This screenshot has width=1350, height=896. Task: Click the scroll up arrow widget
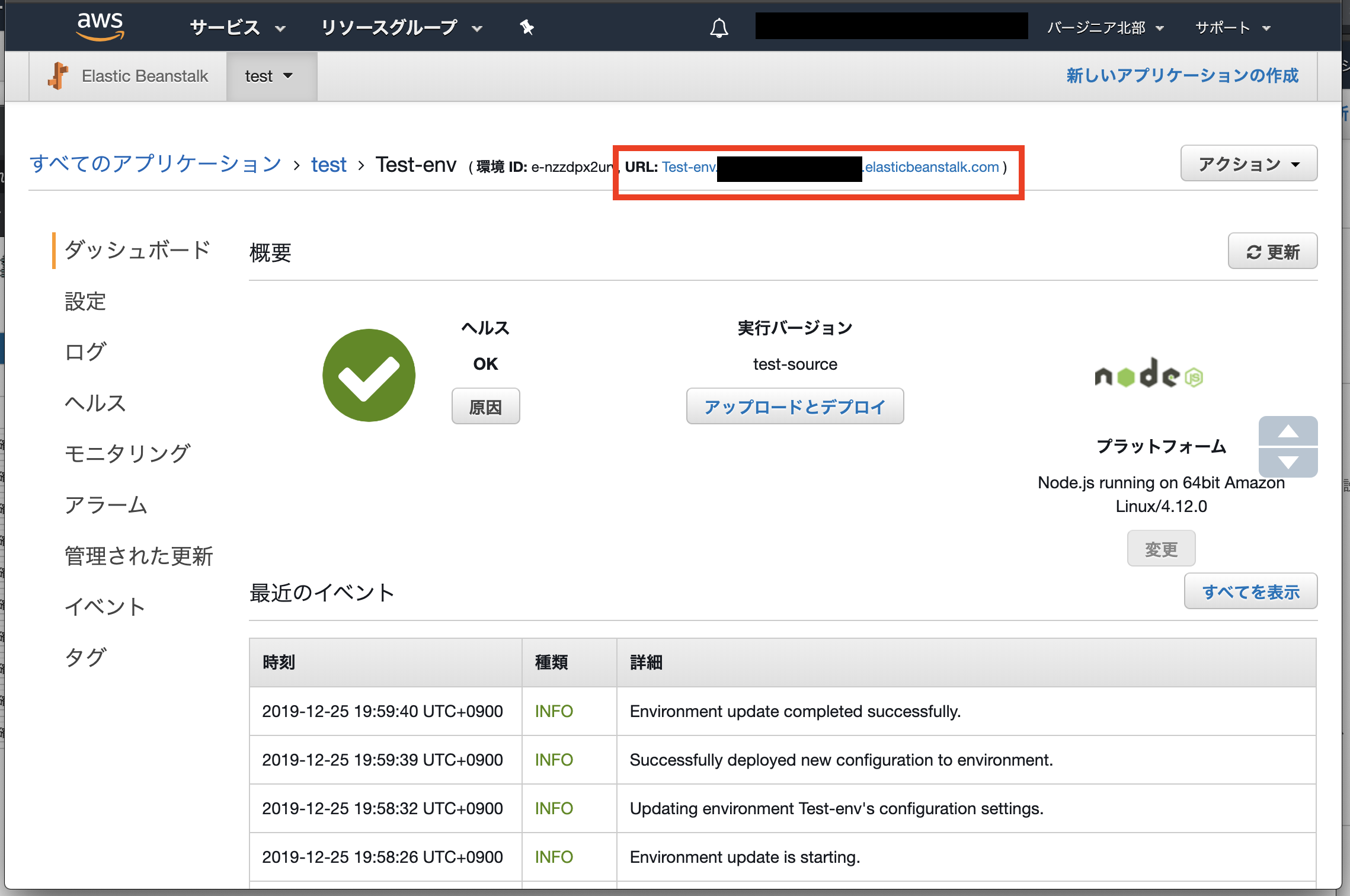point(1288,431)
